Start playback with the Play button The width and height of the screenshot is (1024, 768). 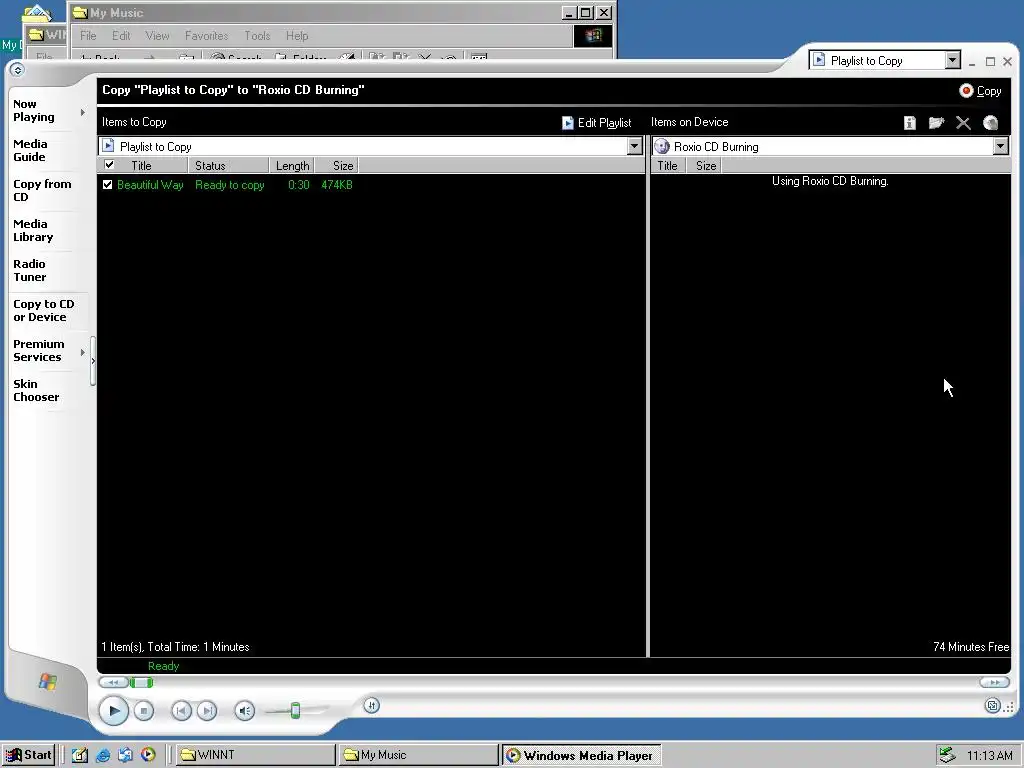[x=114, y=711]
